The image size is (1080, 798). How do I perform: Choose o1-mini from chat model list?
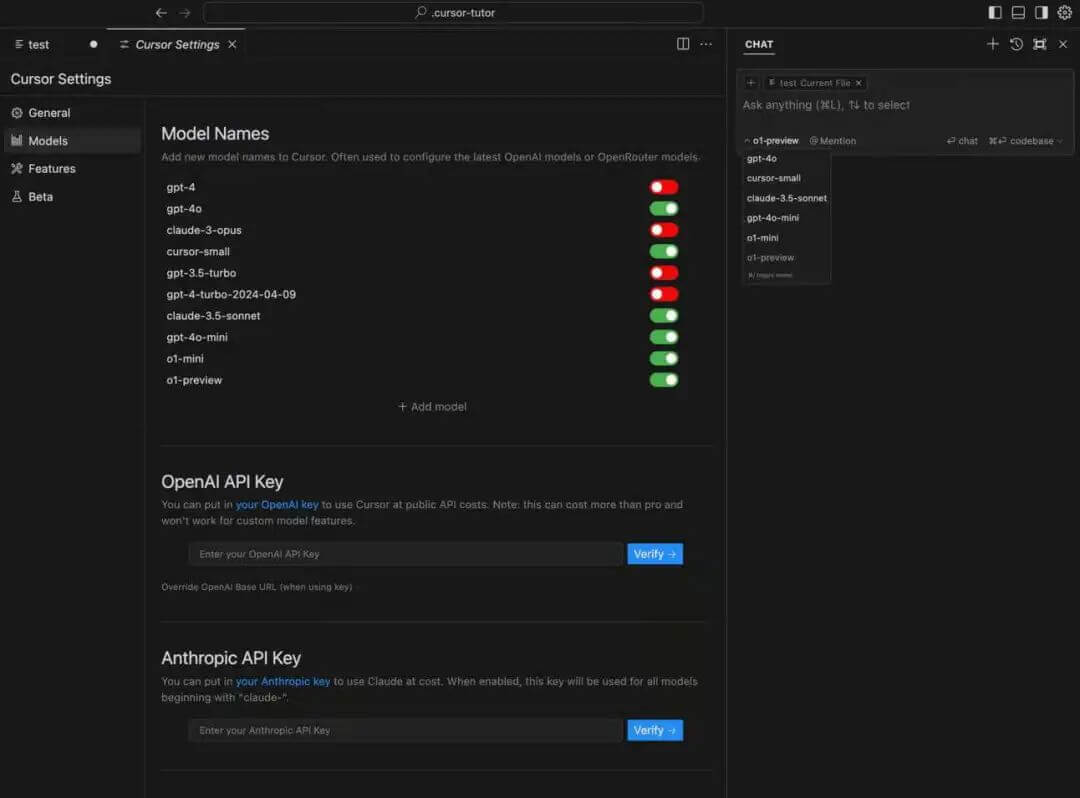[x=762, y=238]
